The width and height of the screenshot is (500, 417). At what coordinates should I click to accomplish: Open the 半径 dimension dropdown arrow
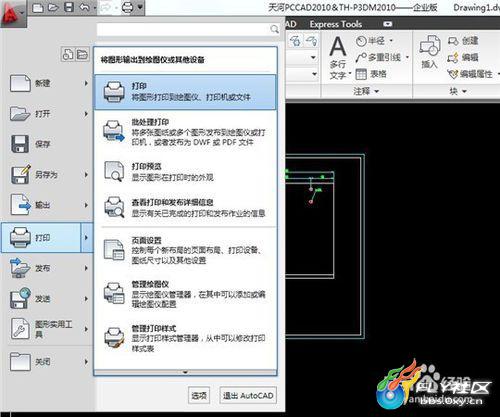(391, 41)
